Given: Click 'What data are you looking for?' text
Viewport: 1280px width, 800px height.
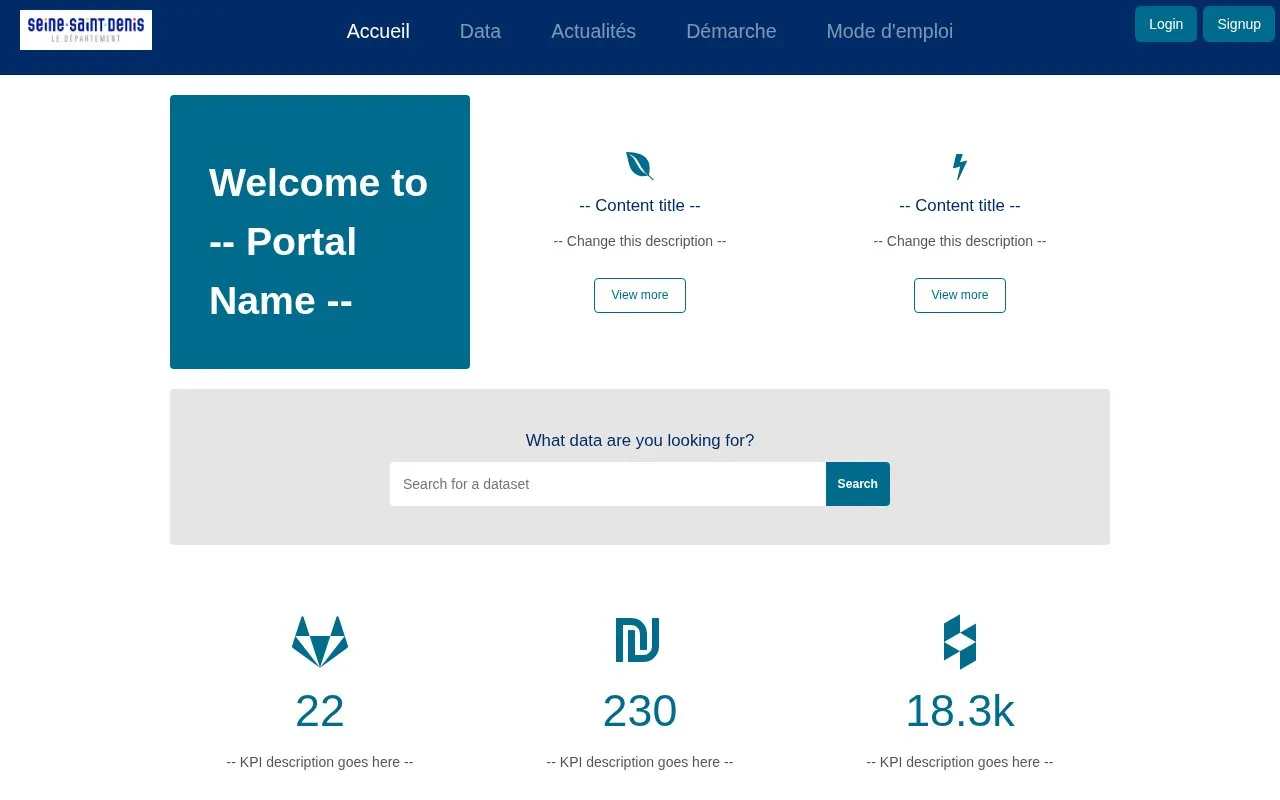Looking at the screenshot, I should 640,440.
